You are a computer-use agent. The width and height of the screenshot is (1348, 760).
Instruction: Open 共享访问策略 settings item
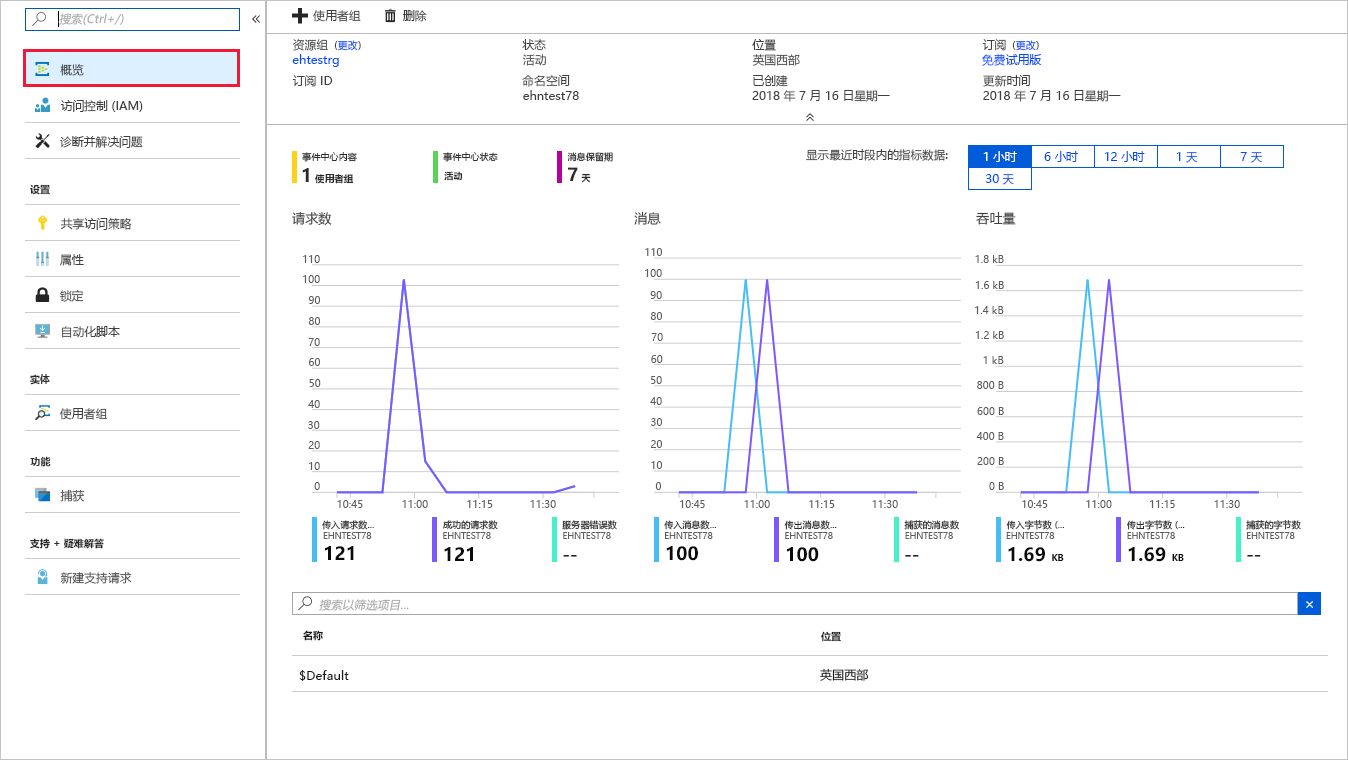pyautogui.click(x=132, y=223)
